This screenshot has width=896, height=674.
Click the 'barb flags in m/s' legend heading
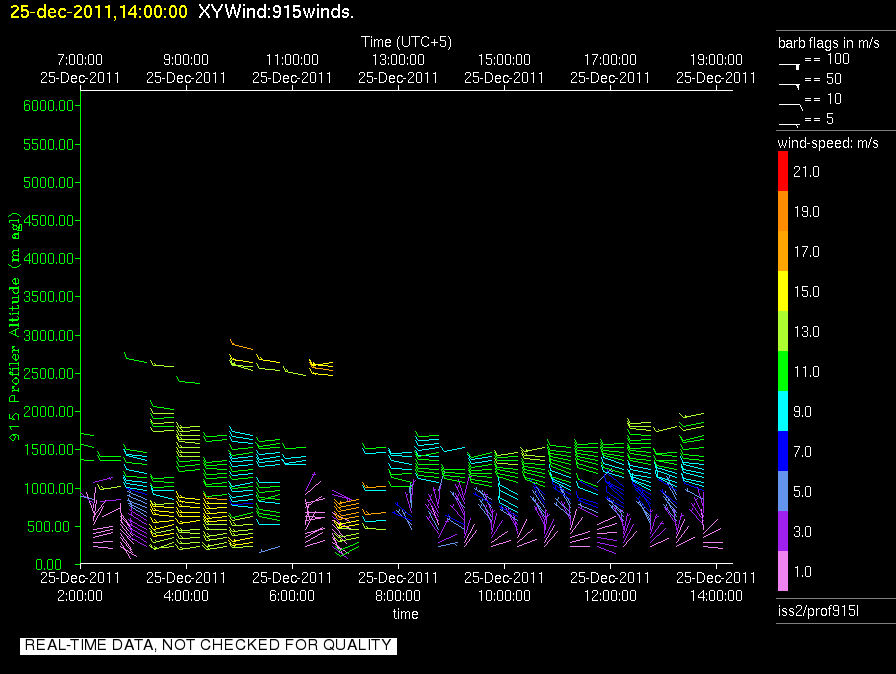[829, 43]
